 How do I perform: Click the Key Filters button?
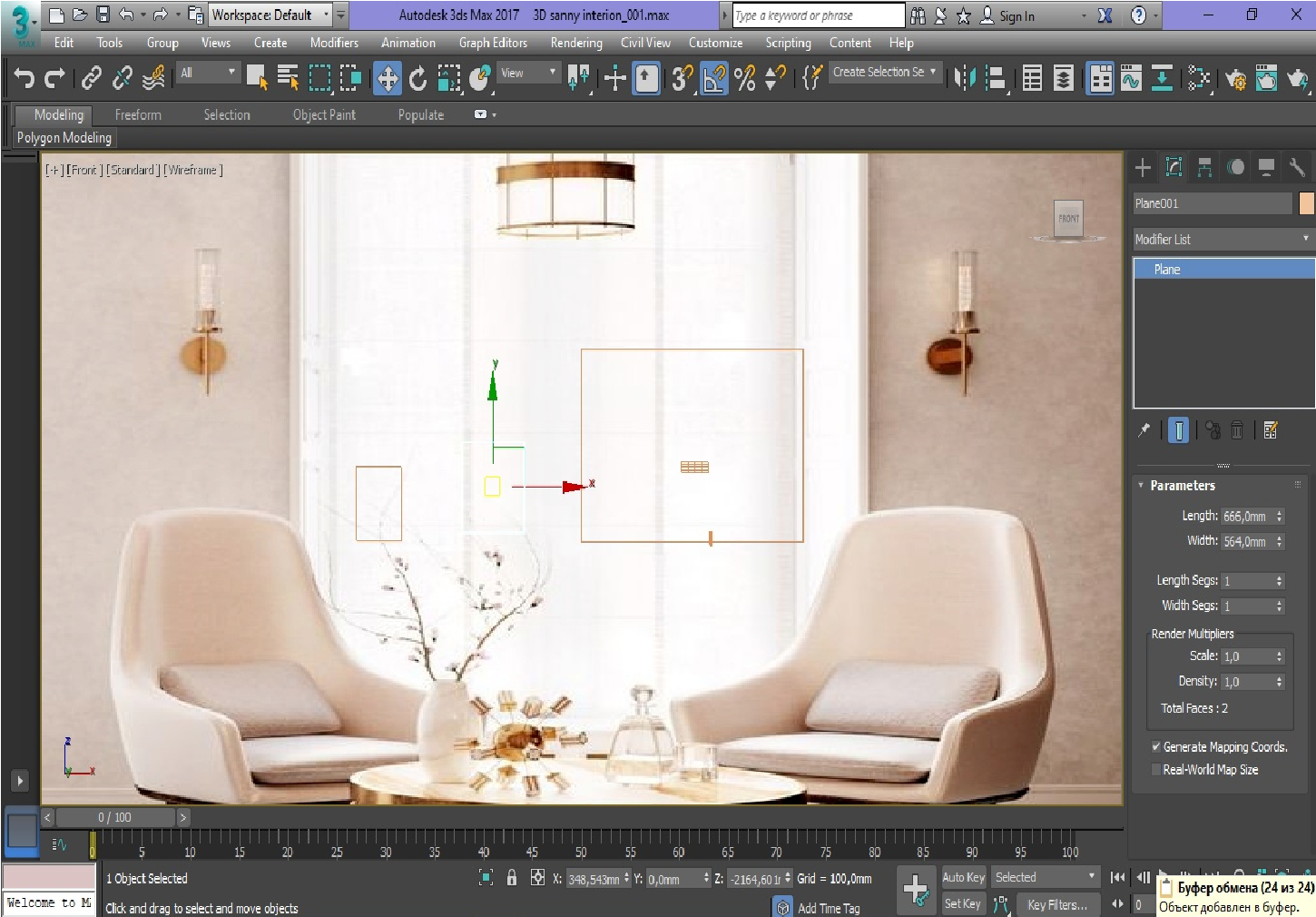pos(1057,904)
